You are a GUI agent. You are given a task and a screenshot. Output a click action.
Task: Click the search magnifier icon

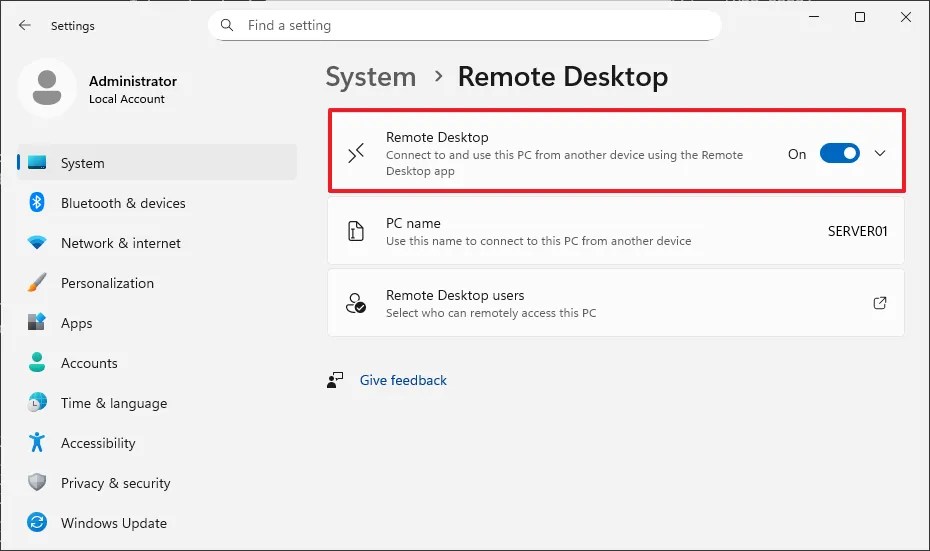[x=227, y=25]
